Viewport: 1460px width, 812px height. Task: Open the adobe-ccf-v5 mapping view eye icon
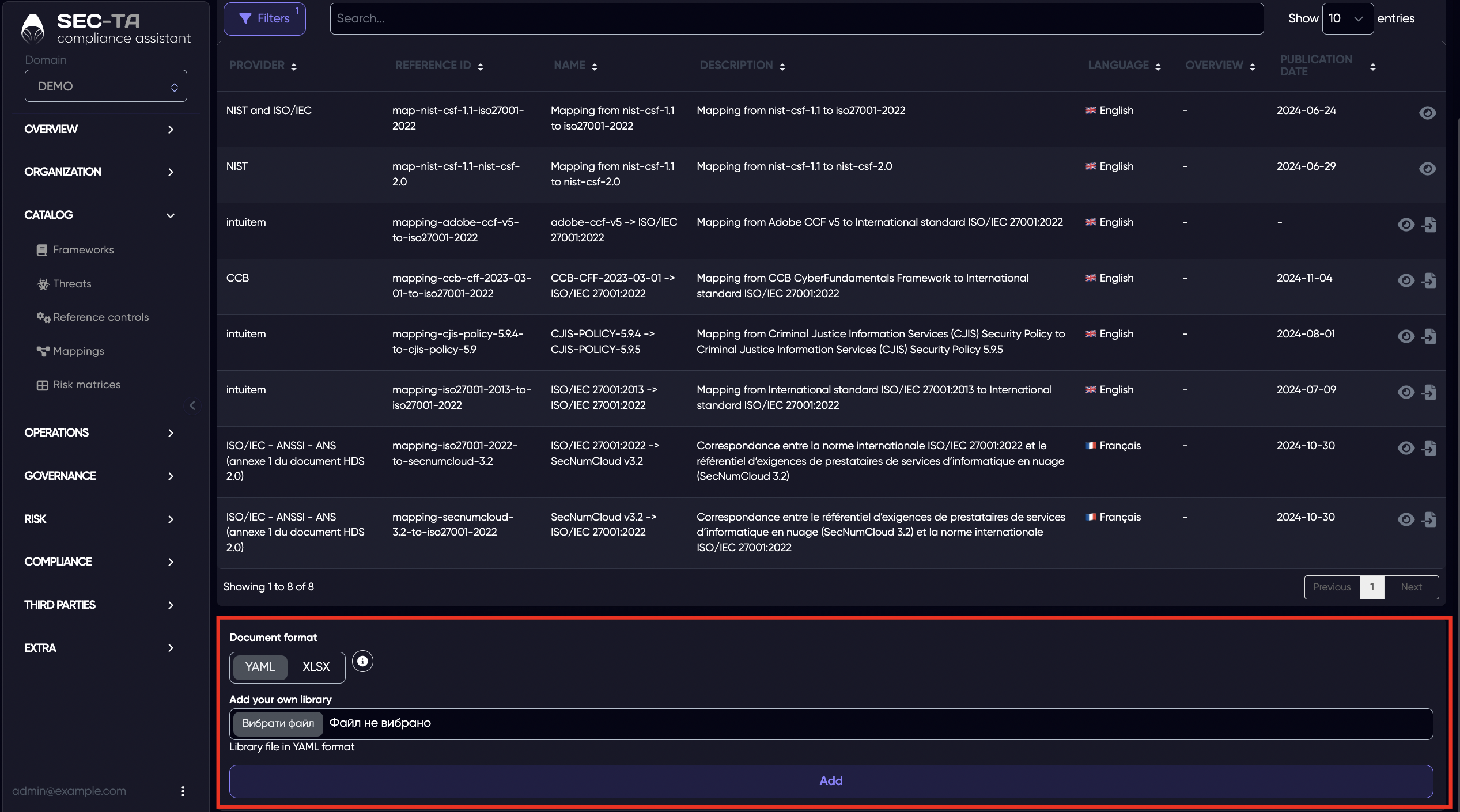(x=1406, y=225)
